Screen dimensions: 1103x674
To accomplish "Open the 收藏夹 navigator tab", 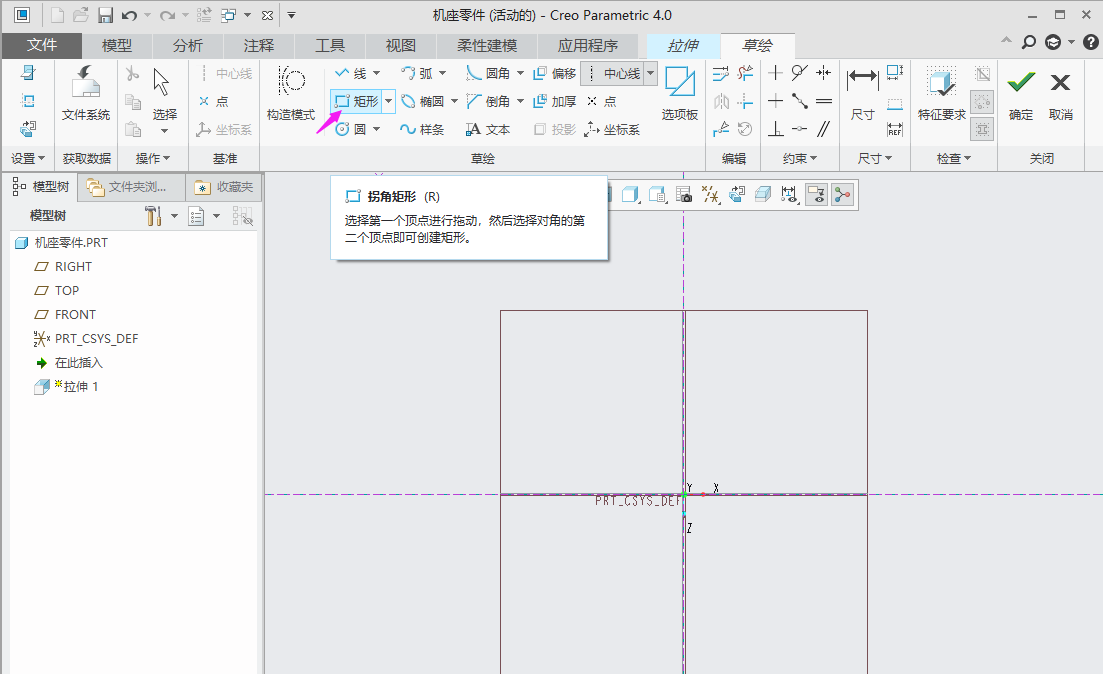I will pyautogui.click(x=224, y=187).
